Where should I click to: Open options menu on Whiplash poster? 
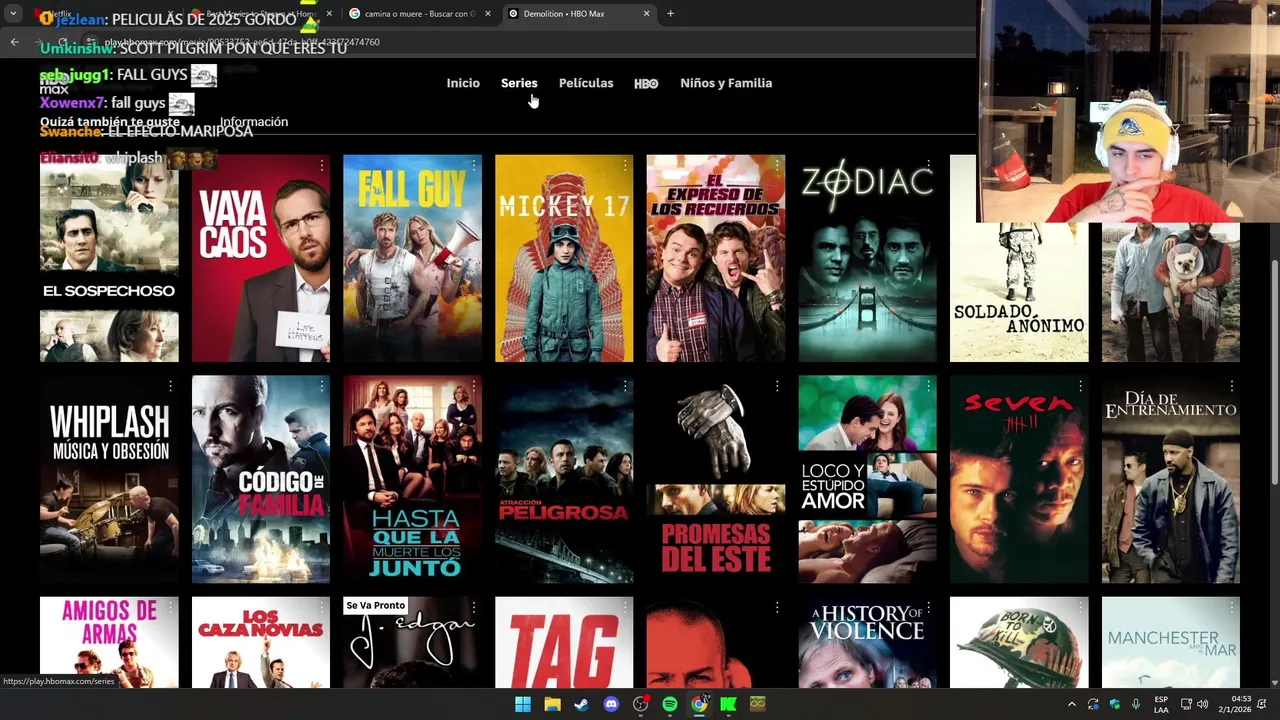pos(170,386)
